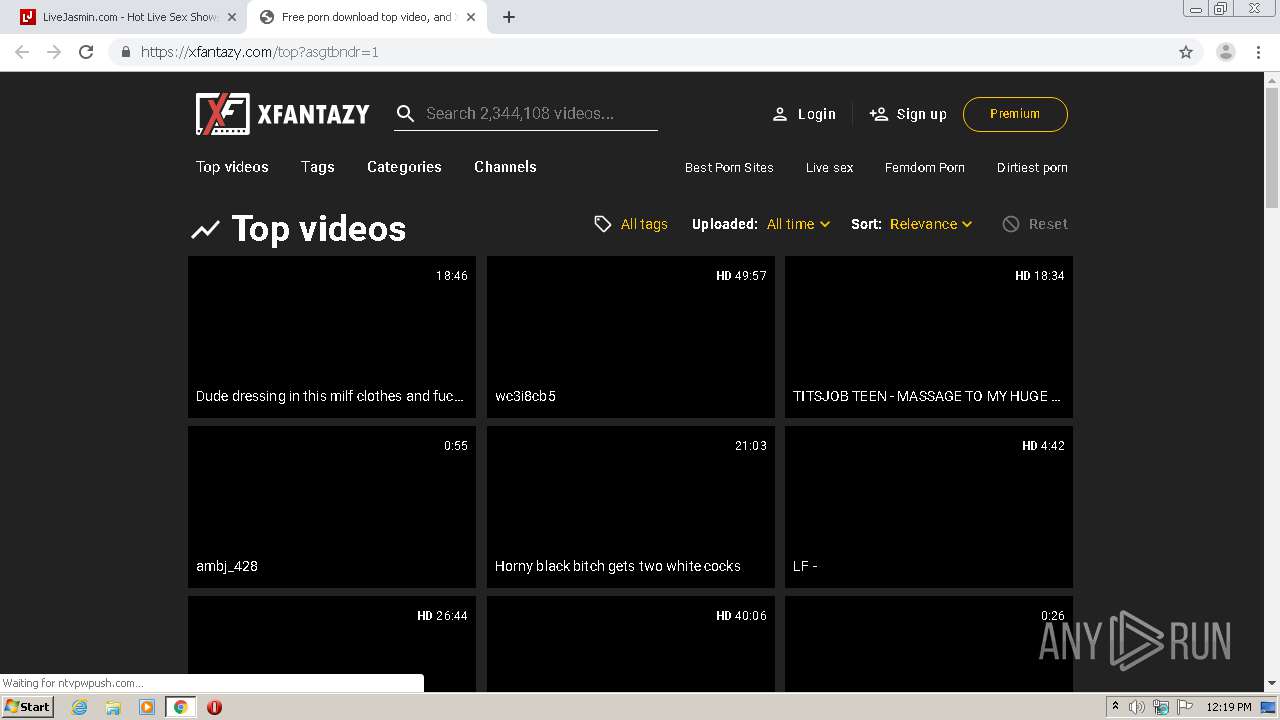The image size is (1280, 720).
Task: Click the All tags tag icon
Action: pyautogui.click(x=602, y=224)
